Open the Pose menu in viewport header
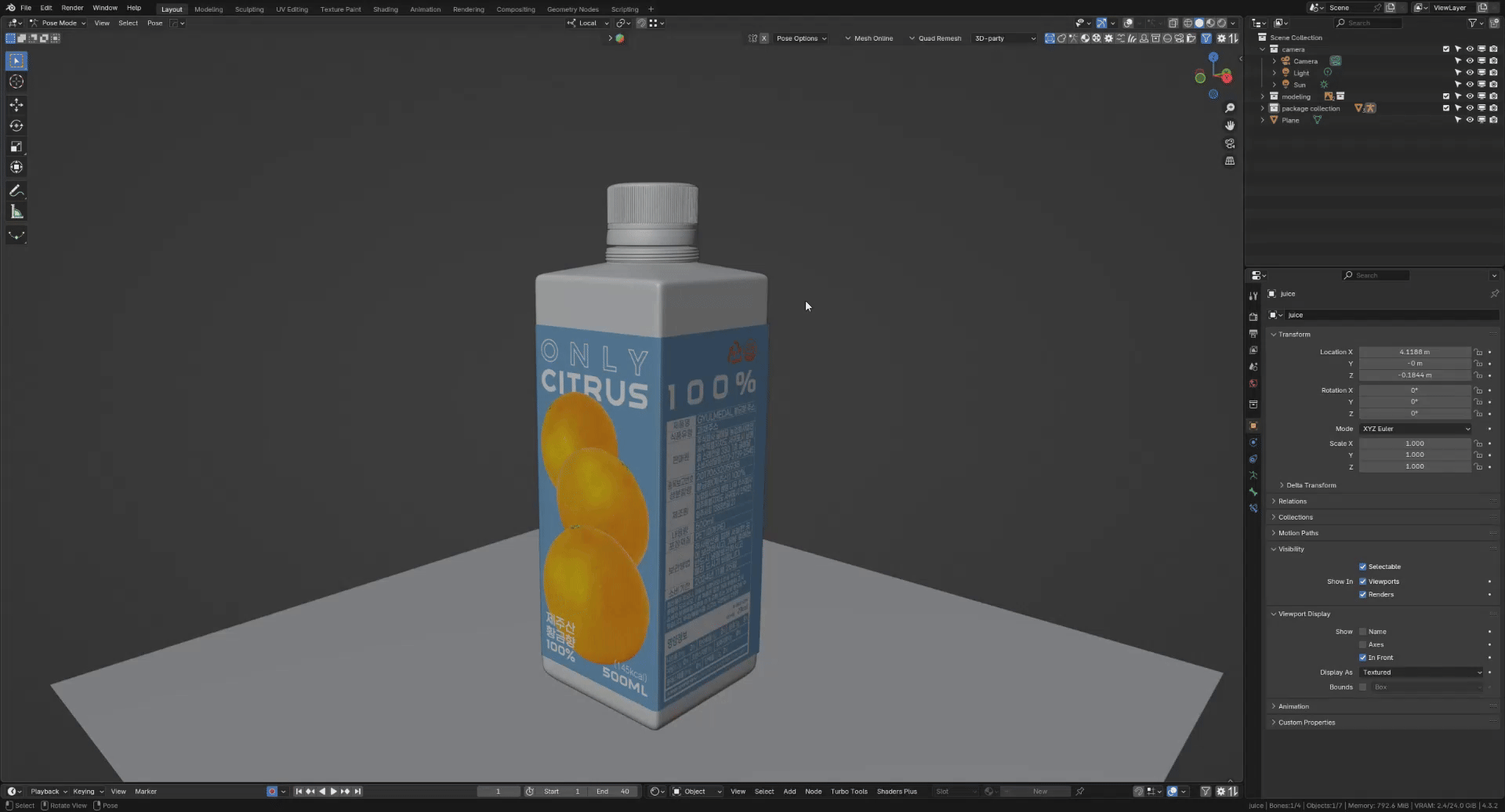Screen dimensions: 1505x812 [155, 23]
